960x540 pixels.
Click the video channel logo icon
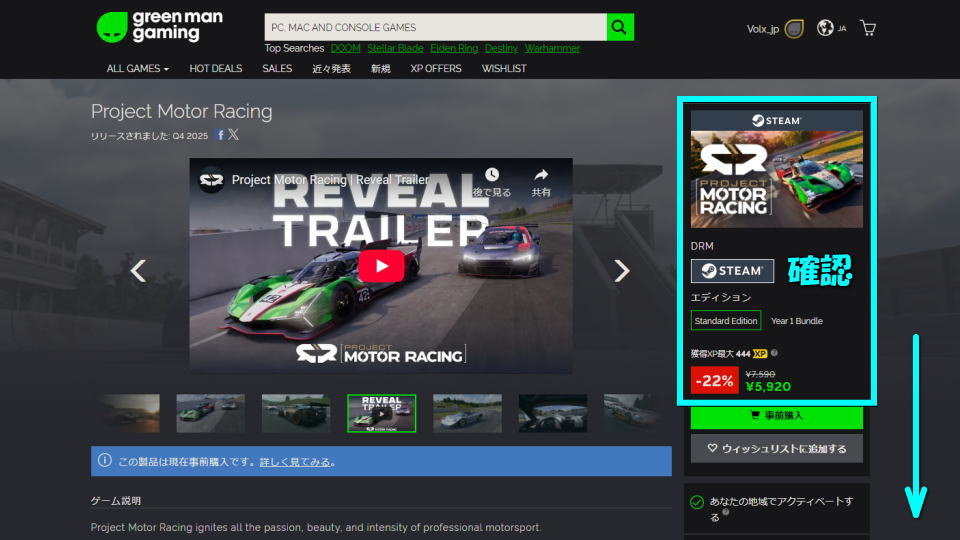tap(211, 180)
